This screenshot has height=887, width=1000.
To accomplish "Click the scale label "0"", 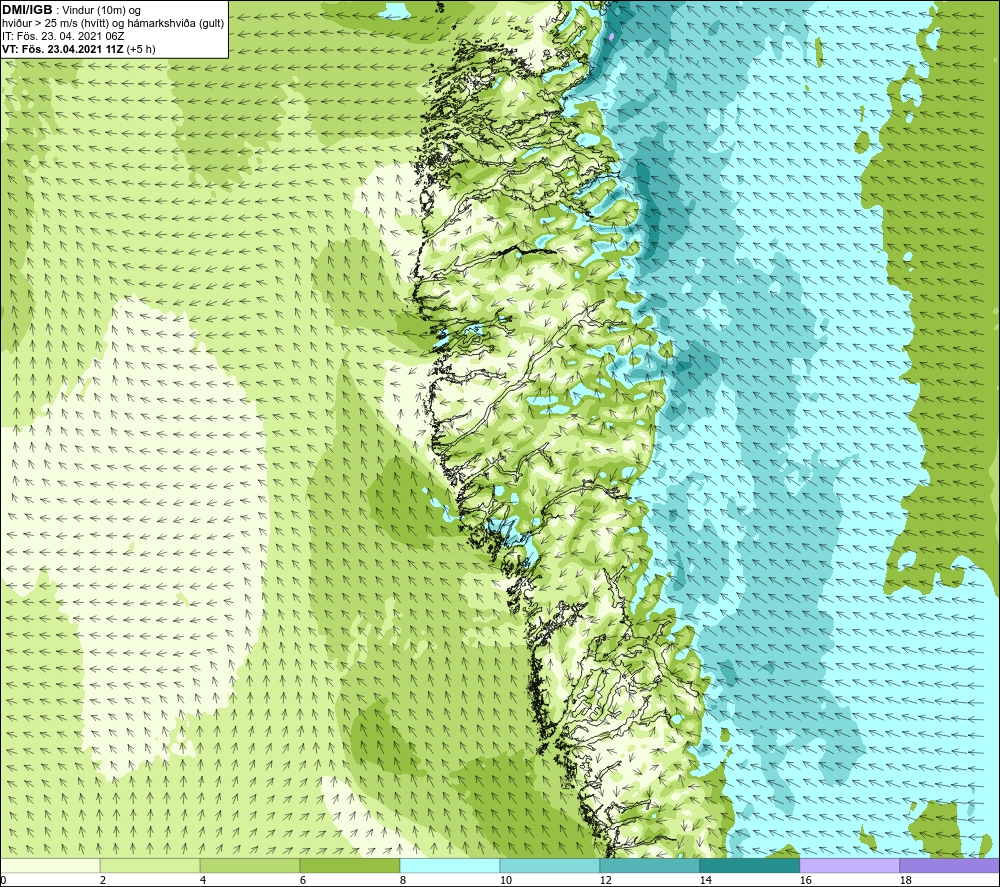I will pyautogui.click(x=3, y=880).
